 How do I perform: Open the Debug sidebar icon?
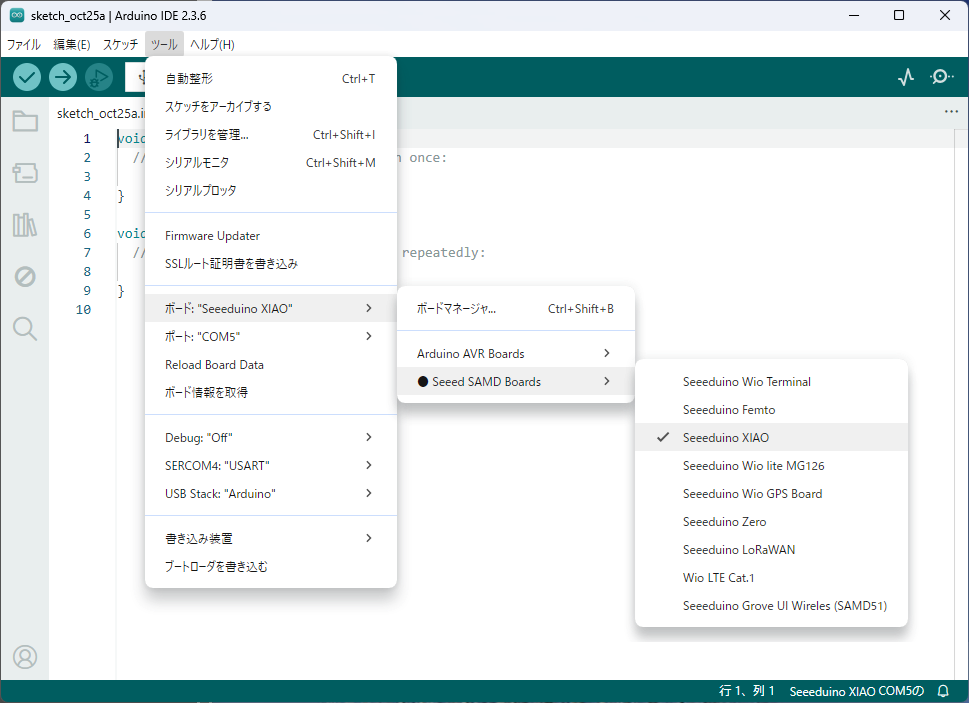point(25,277)
